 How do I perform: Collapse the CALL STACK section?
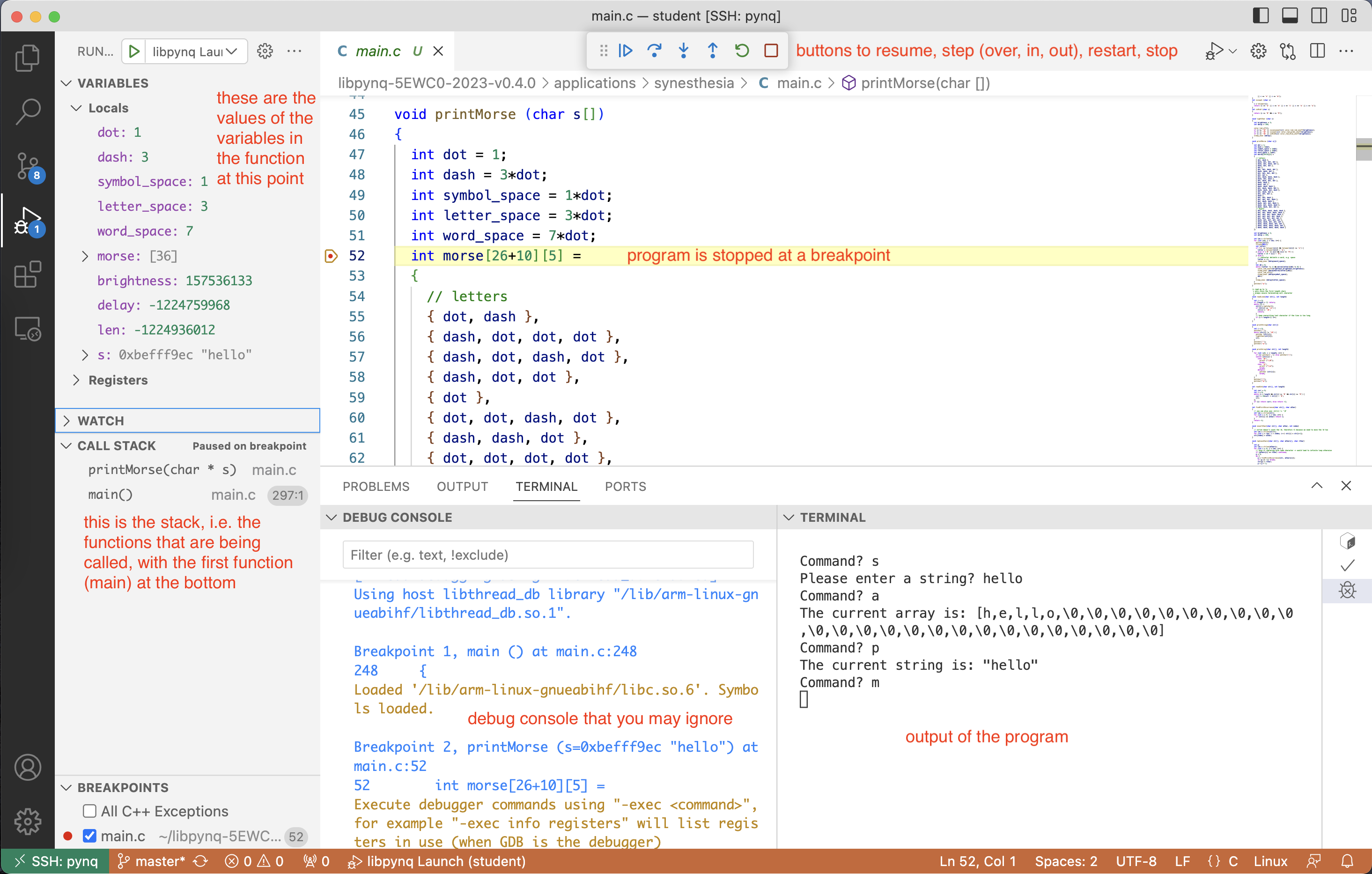tap(66, 445)
